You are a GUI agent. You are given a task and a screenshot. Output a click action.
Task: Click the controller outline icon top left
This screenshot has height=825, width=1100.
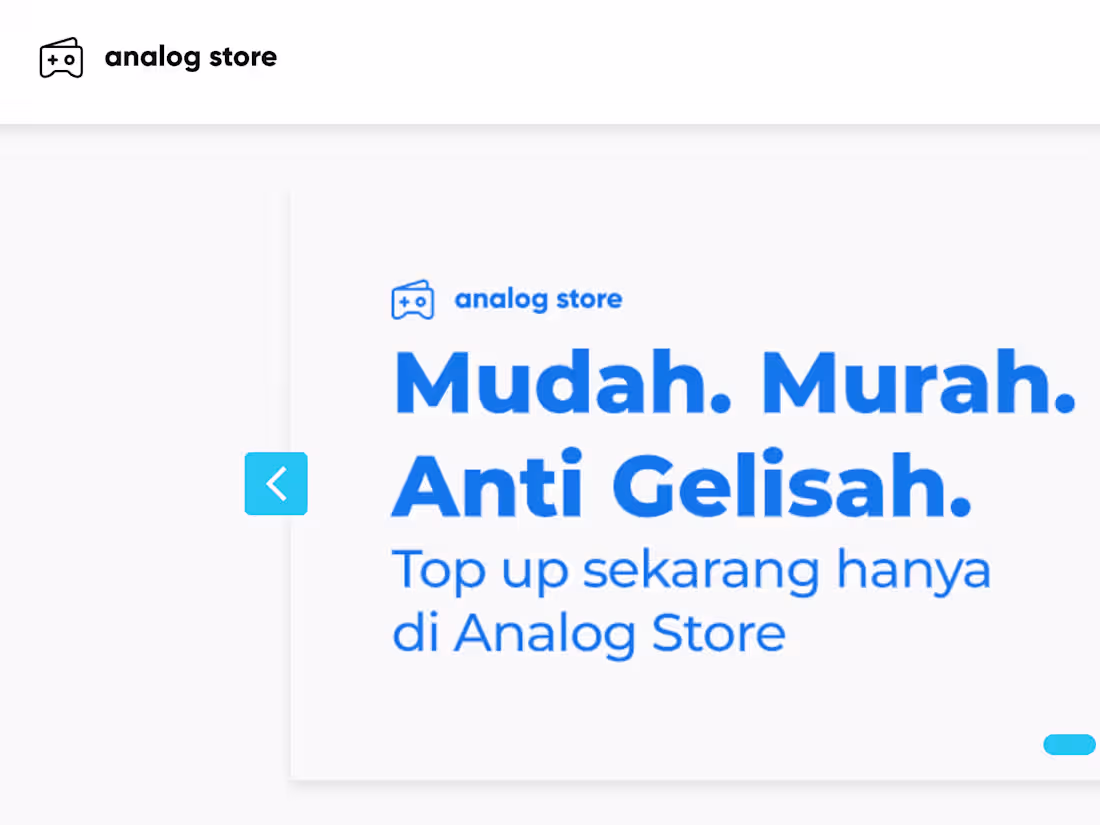pos(61,57)
